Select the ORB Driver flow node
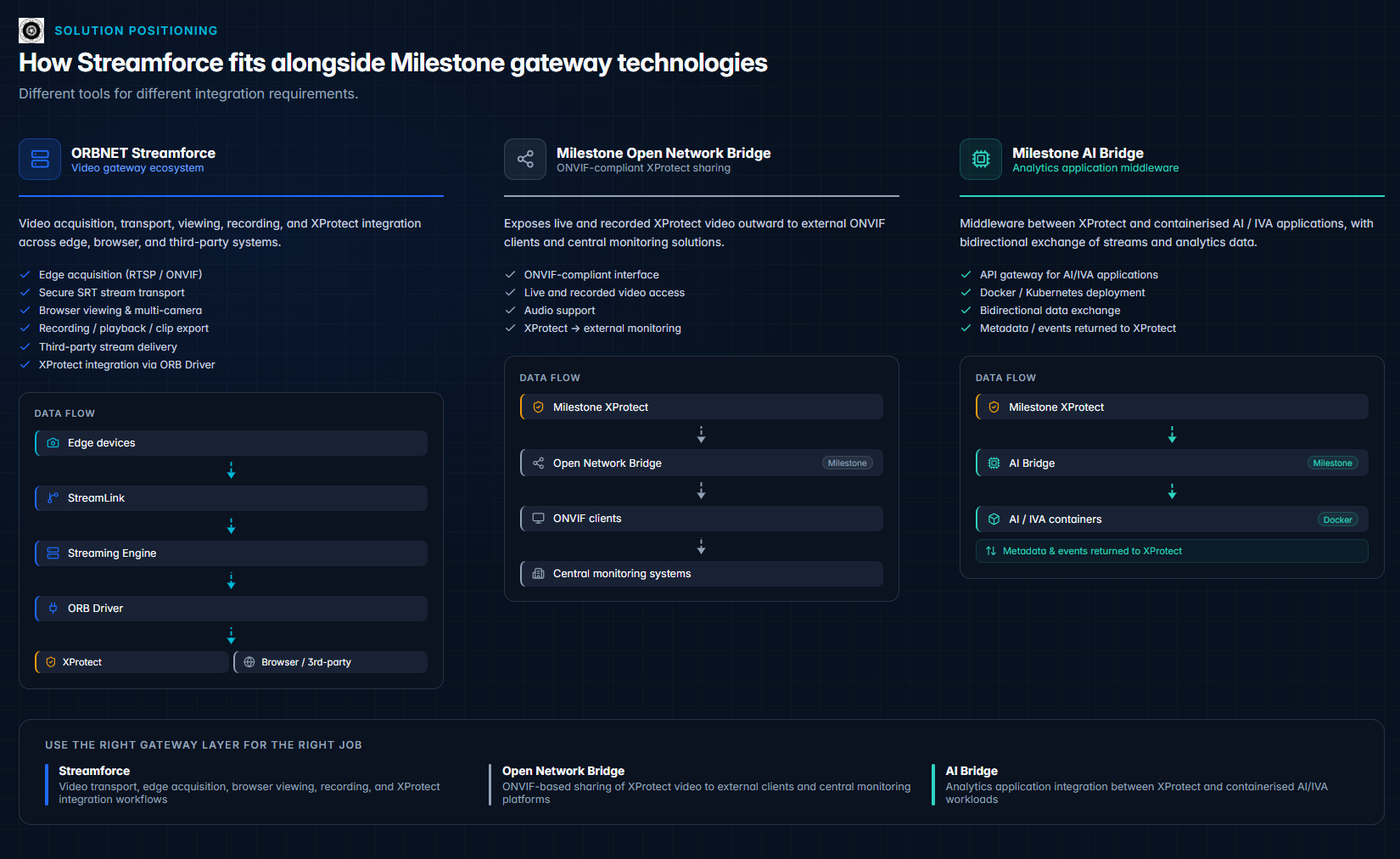Viewport: 1400px width, 859px height. click(x=231, y=609)
